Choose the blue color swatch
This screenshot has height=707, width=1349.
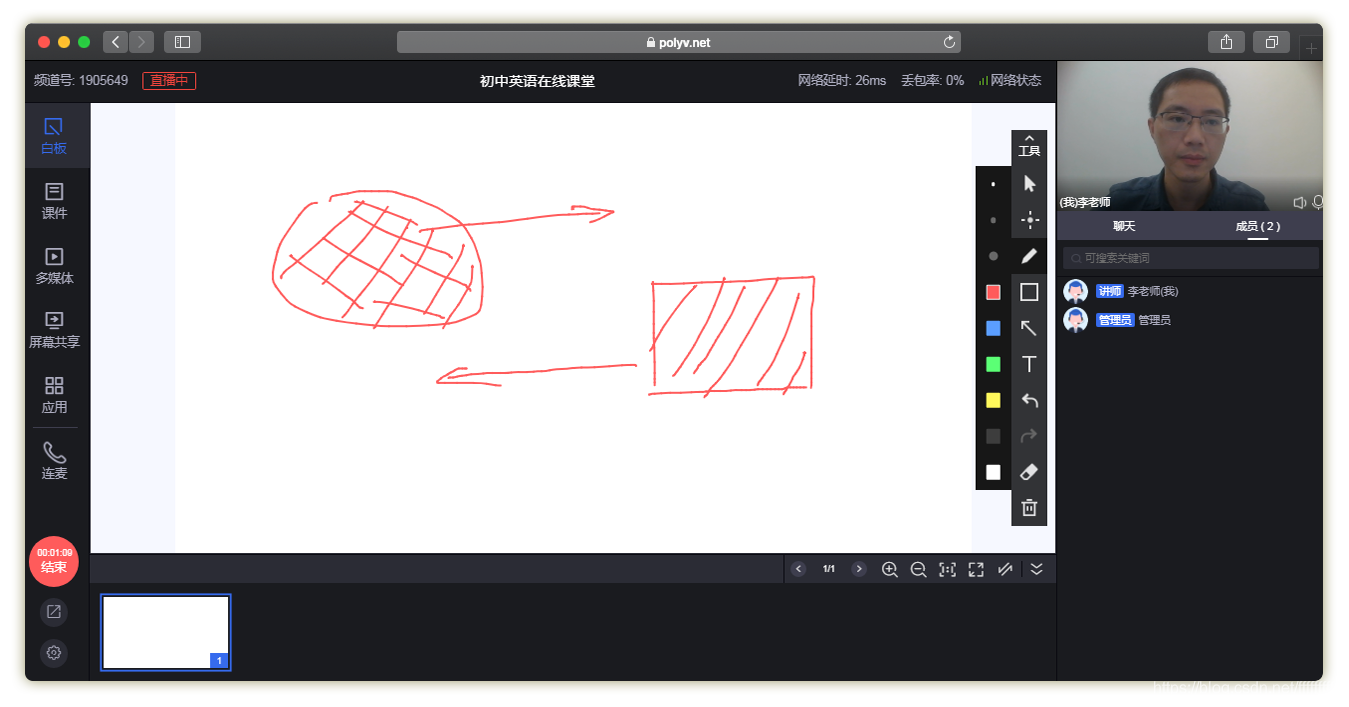coord(993,328)
